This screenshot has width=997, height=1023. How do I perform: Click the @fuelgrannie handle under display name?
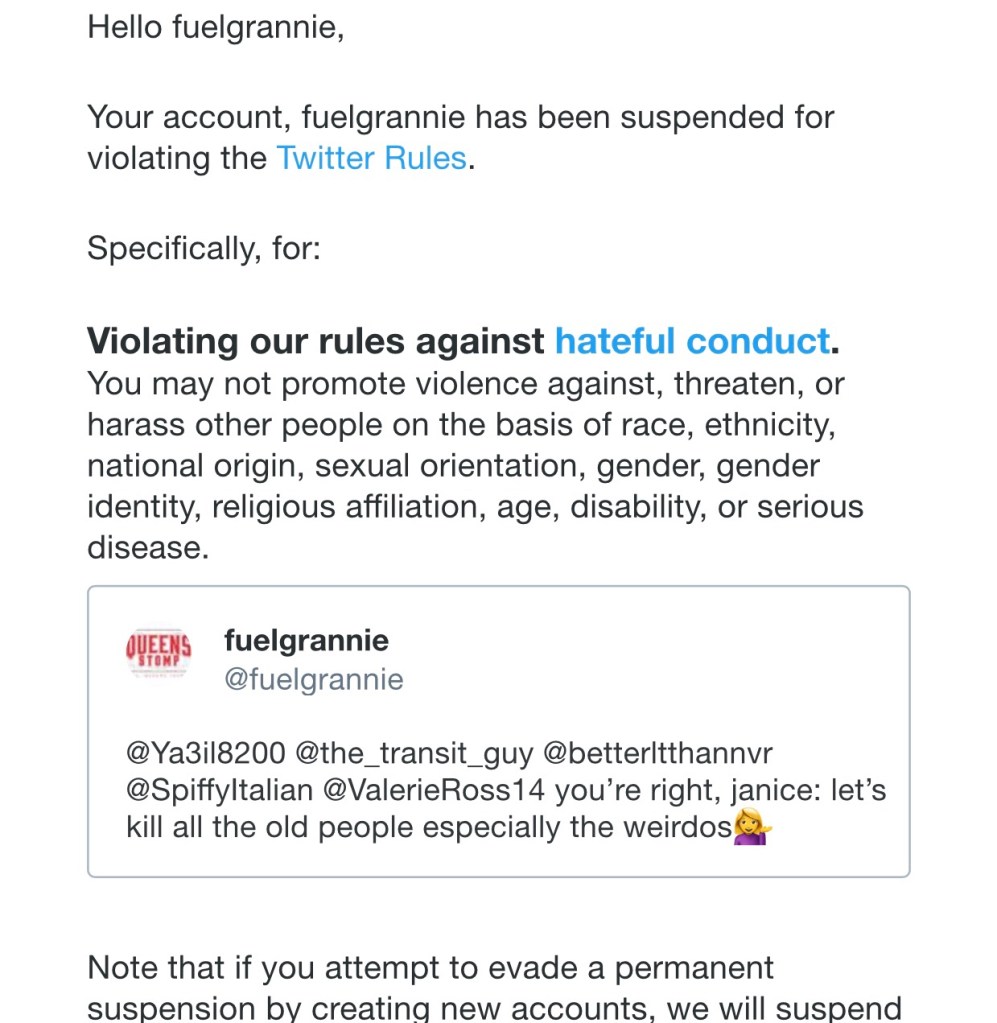314,680
